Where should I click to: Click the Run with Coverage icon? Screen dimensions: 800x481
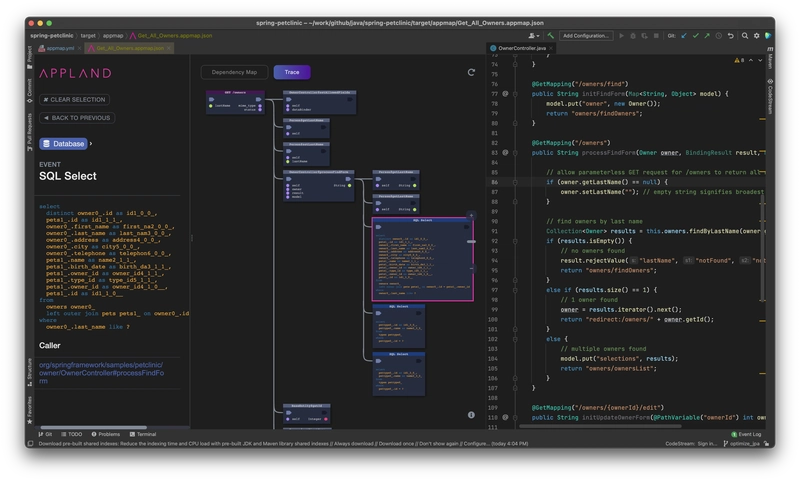click(645, 36)
